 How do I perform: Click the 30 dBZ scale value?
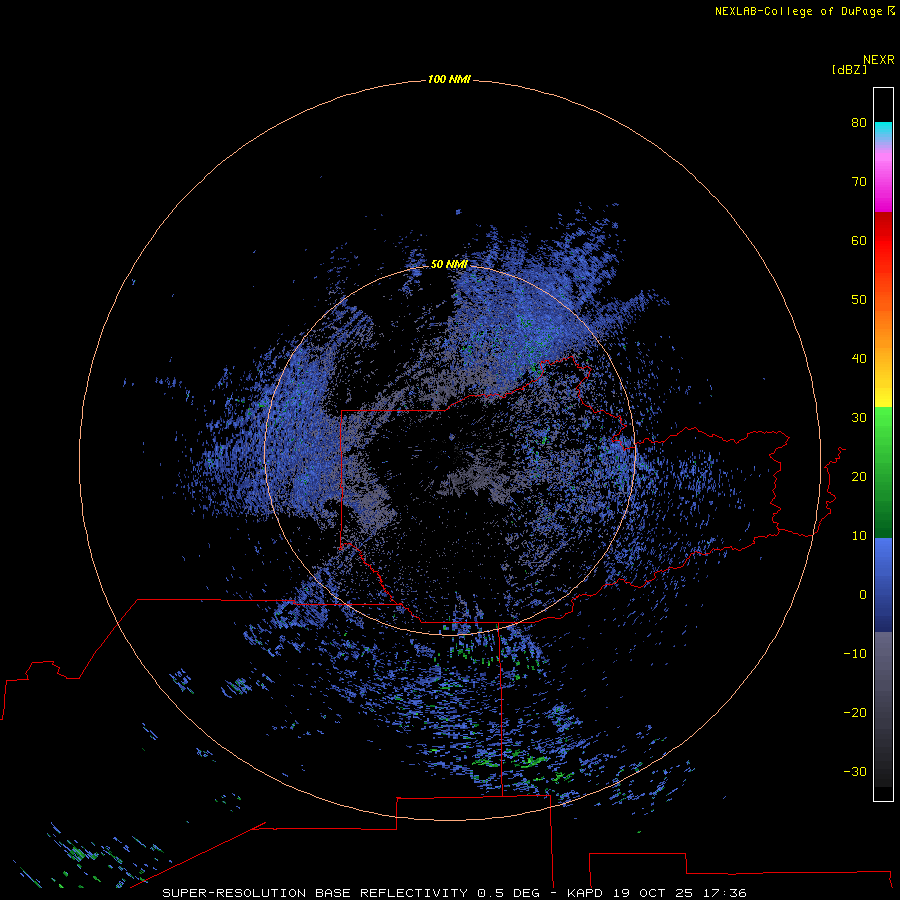pos(859,417)
